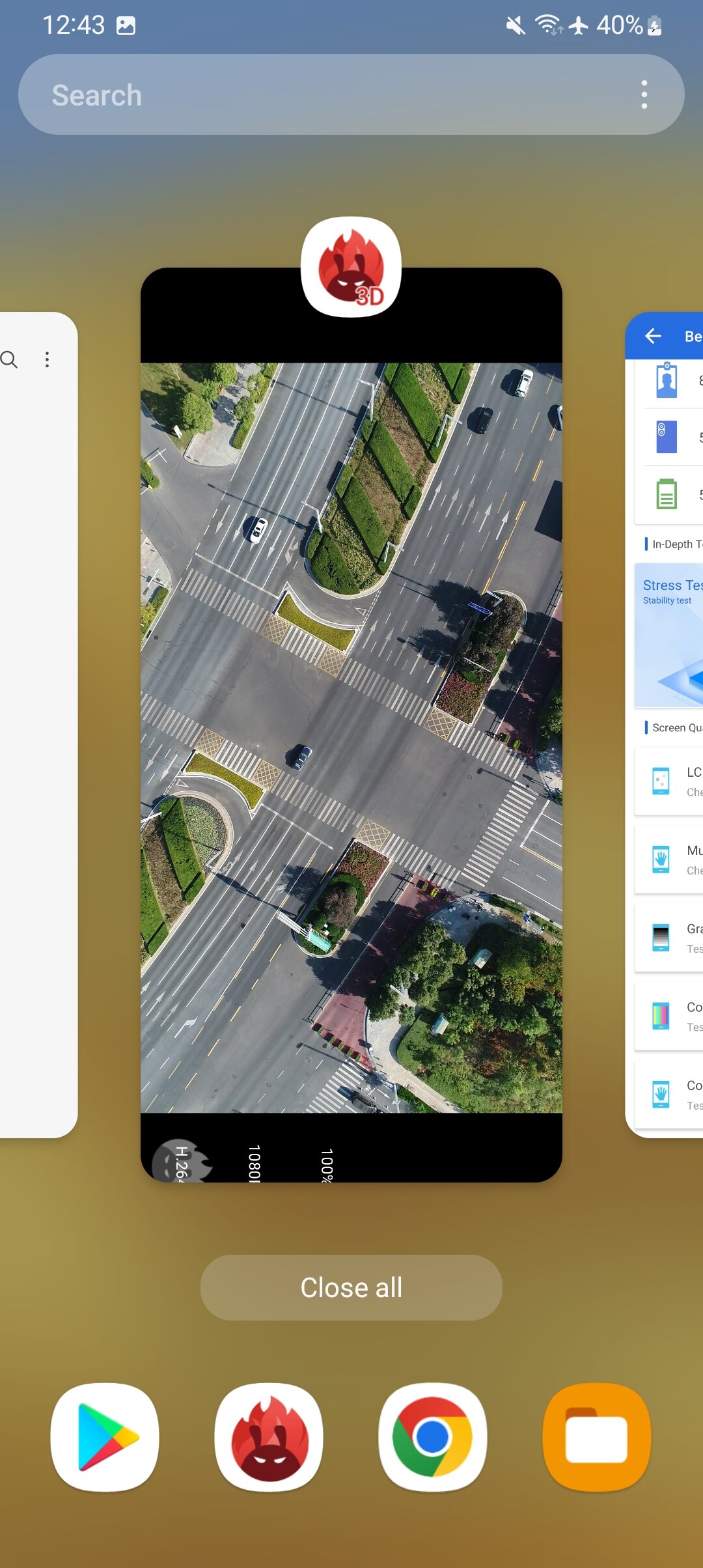703x1568 pixels.
Task: Tap the bottom touch-hand icon in the right card
Action: point(661,1094)
